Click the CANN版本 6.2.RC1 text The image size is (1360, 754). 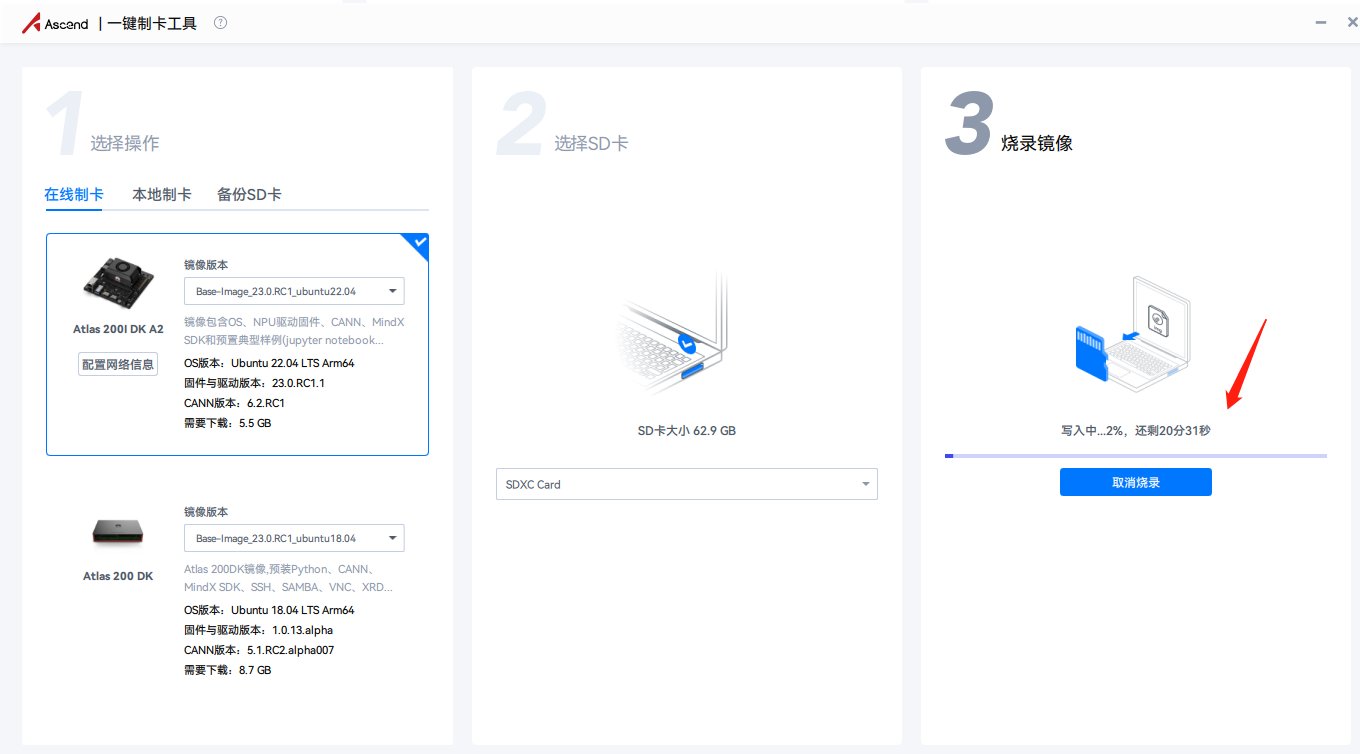[234, 403]
